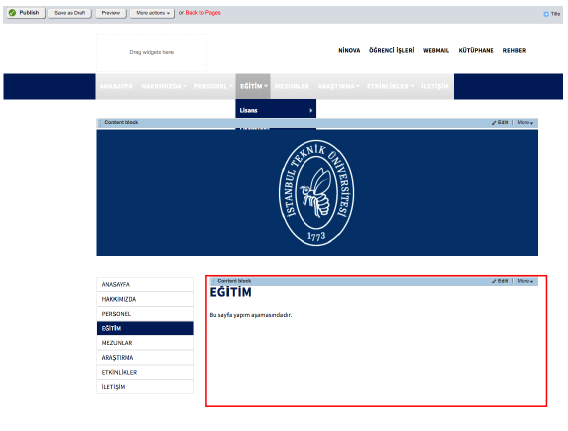Viewport: 568px width, 431px height.
Task: Click the EĞİTİM page heading
Action: (x=230, y=292)
